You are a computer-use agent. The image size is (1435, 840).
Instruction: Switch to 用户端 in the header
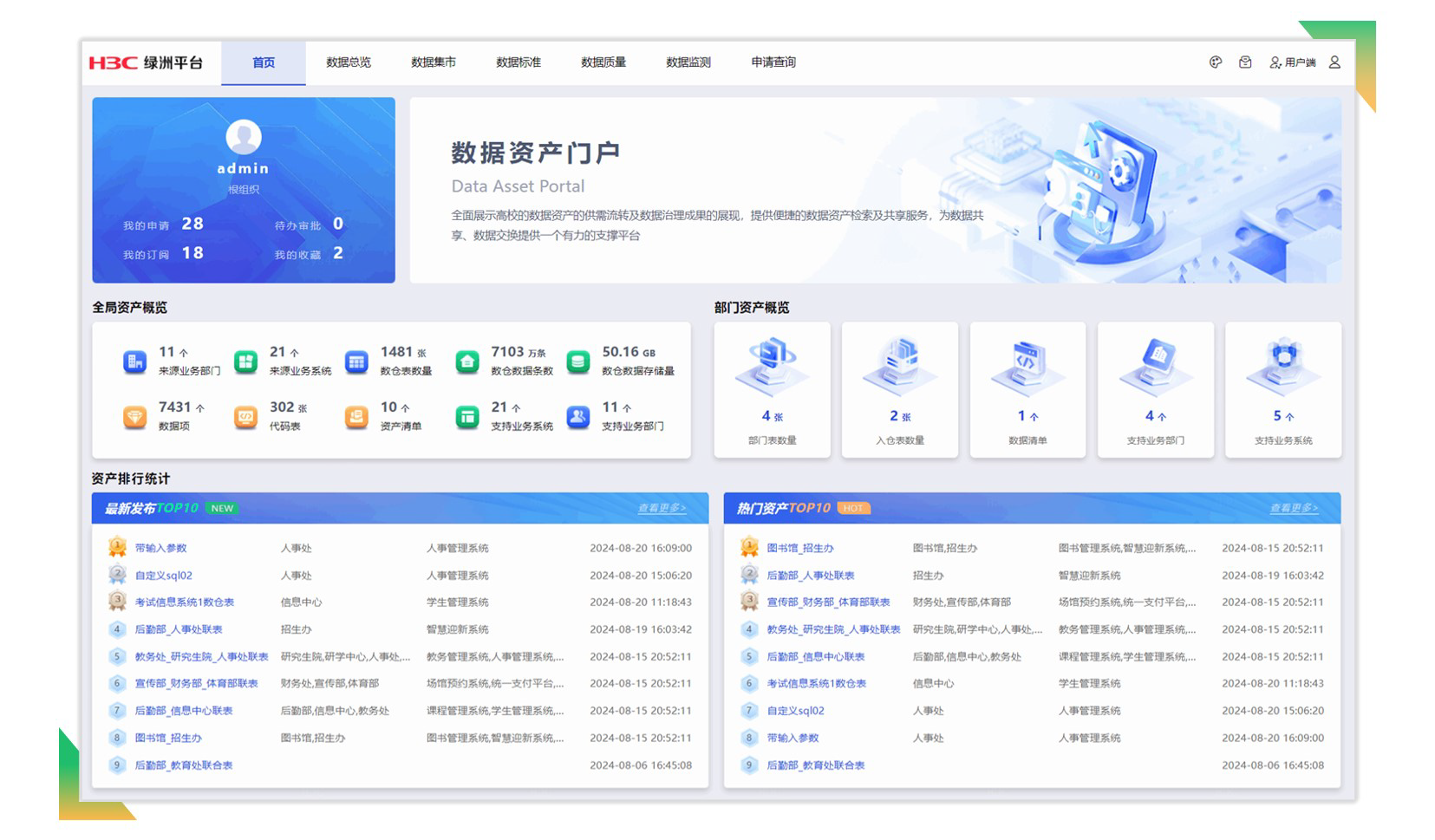[1293, 62]
